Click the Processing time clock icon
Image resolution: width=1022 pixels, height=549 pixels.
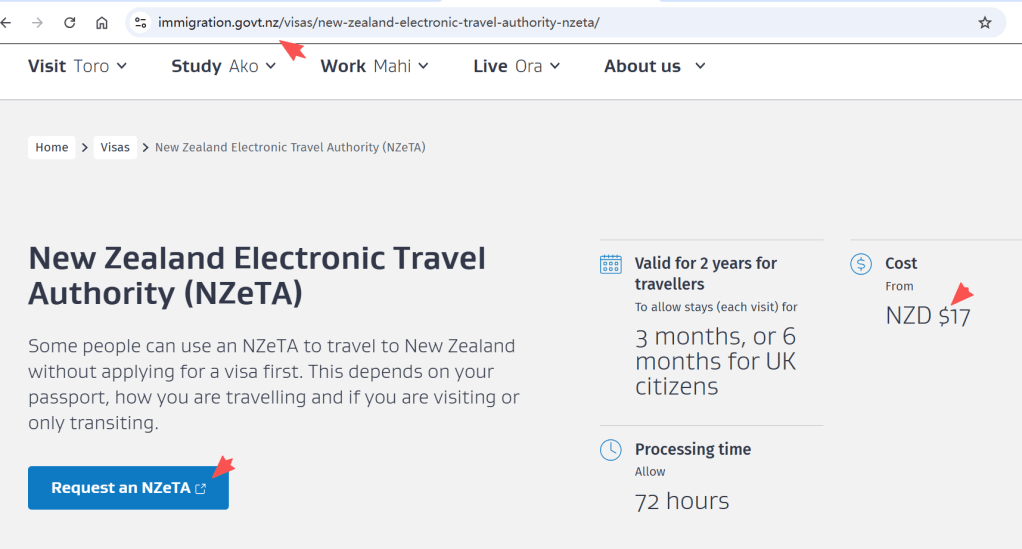pyautogui.click(x=610, y=450)
